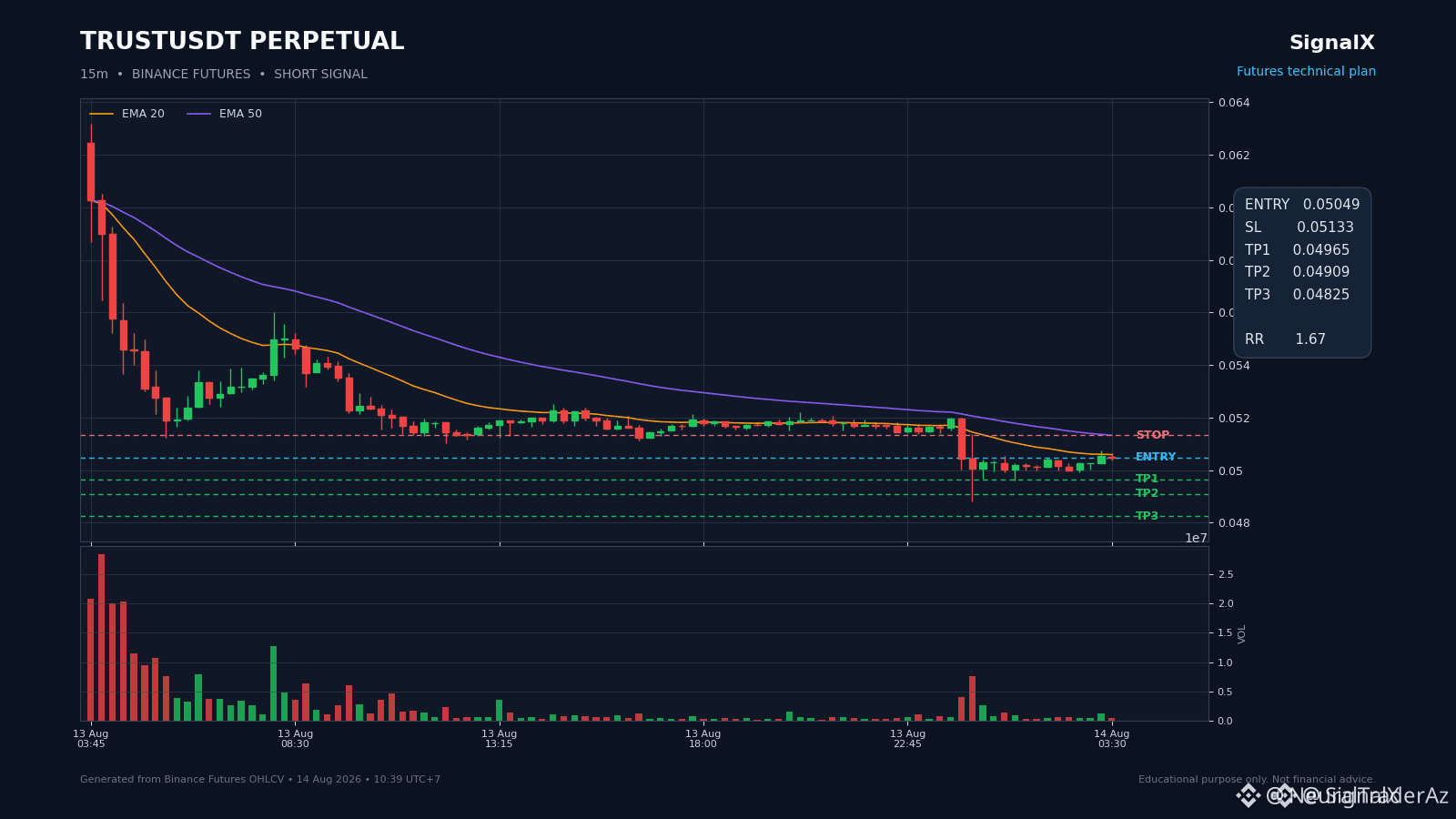Select the EMA 20 legend entry
The image size is (1456, 819).
pos(127,114)
